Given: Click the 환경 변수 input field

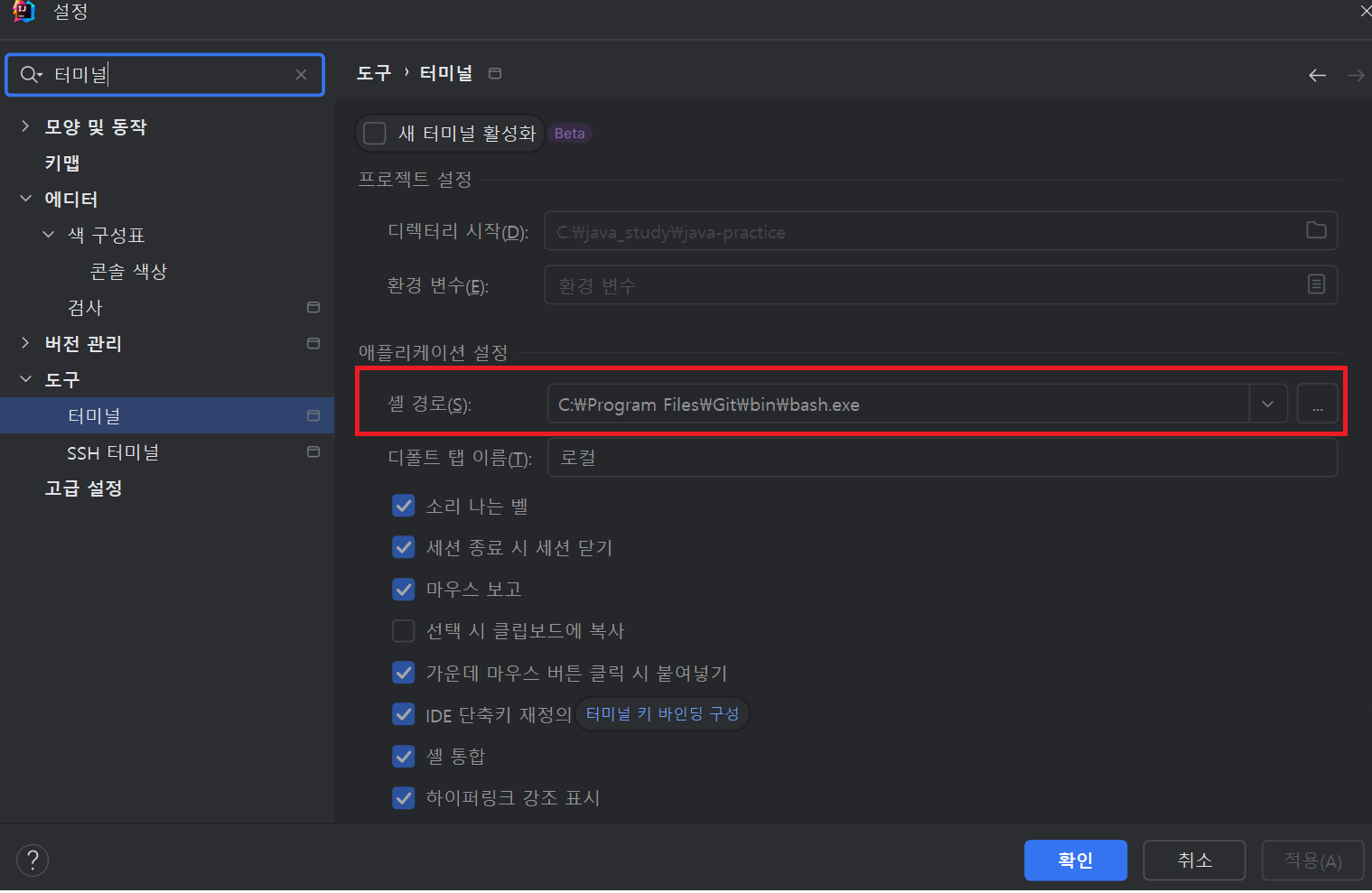Looking at the screenshot, I should click(940, 284).
